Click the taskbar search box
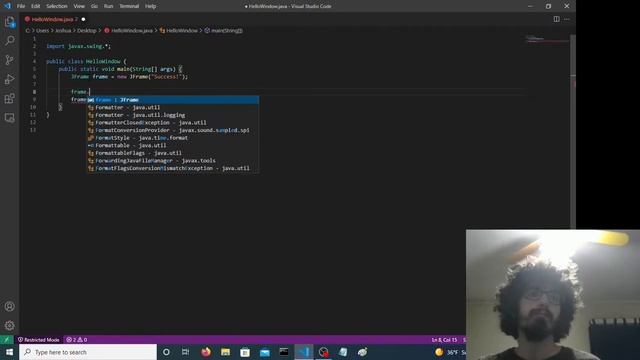The image size is (640, 360). point(88,352)
